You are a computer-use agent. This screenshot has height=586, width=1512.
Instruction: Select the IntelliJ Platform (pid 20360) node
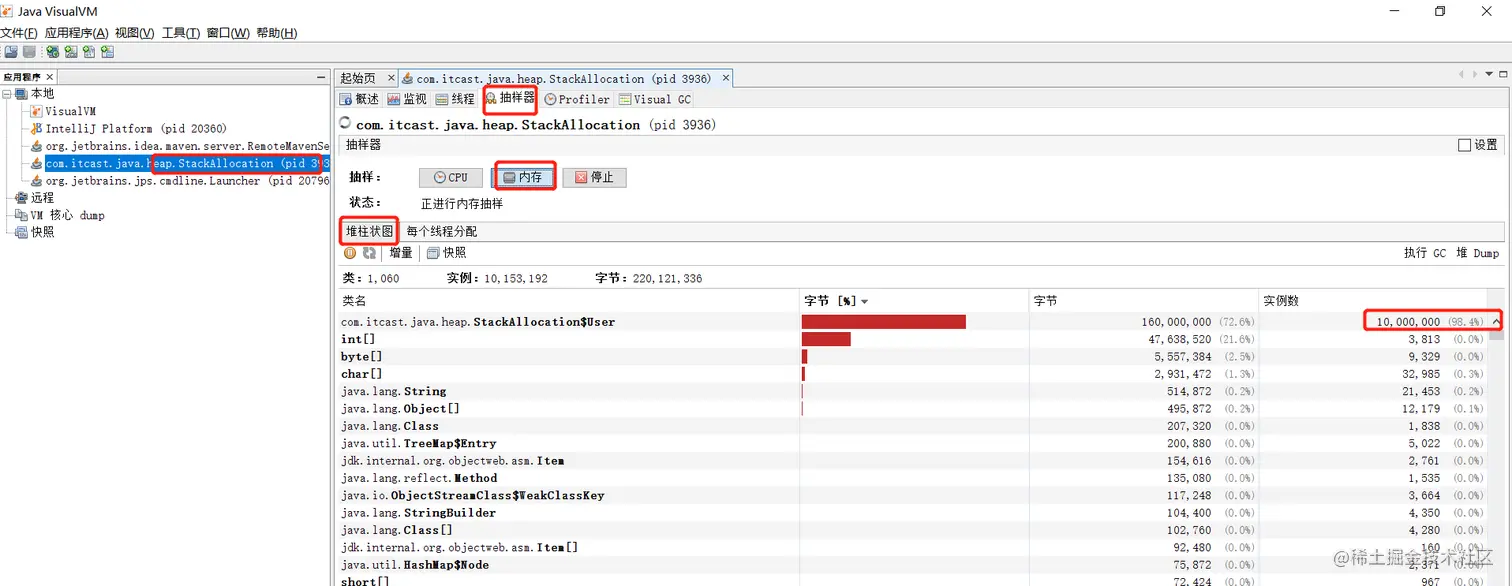(x=136, y=128)
